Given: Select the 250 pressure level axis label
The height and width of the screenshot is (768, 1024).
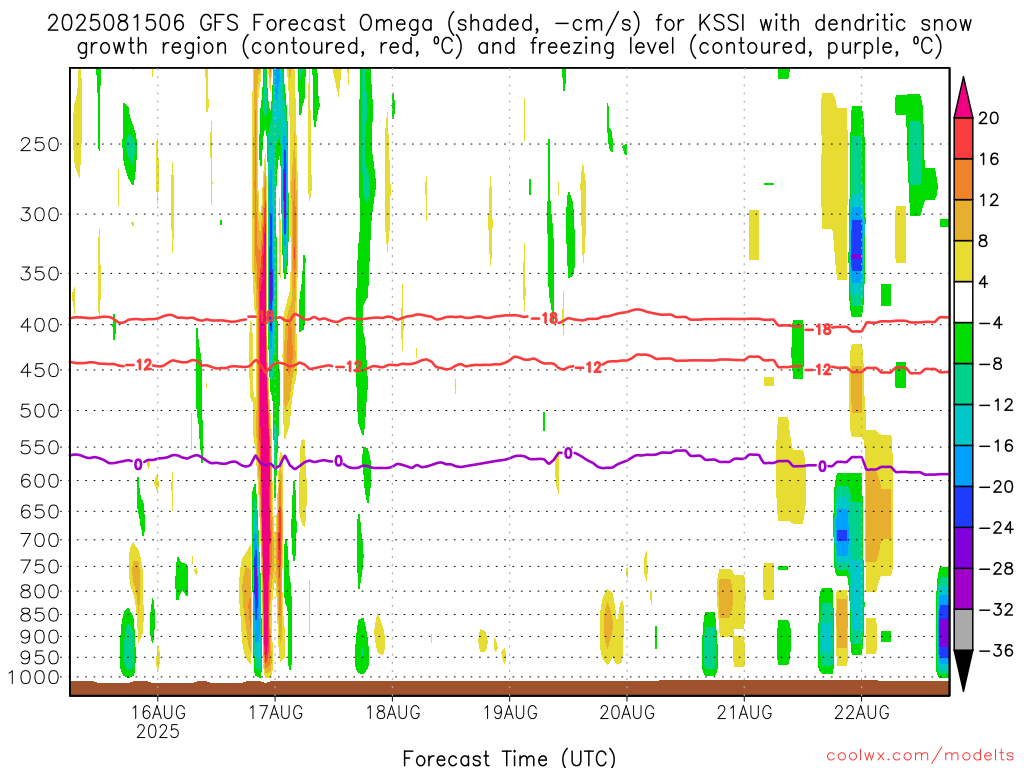Looking at the screenshot, I should click(x=40, y=144).
